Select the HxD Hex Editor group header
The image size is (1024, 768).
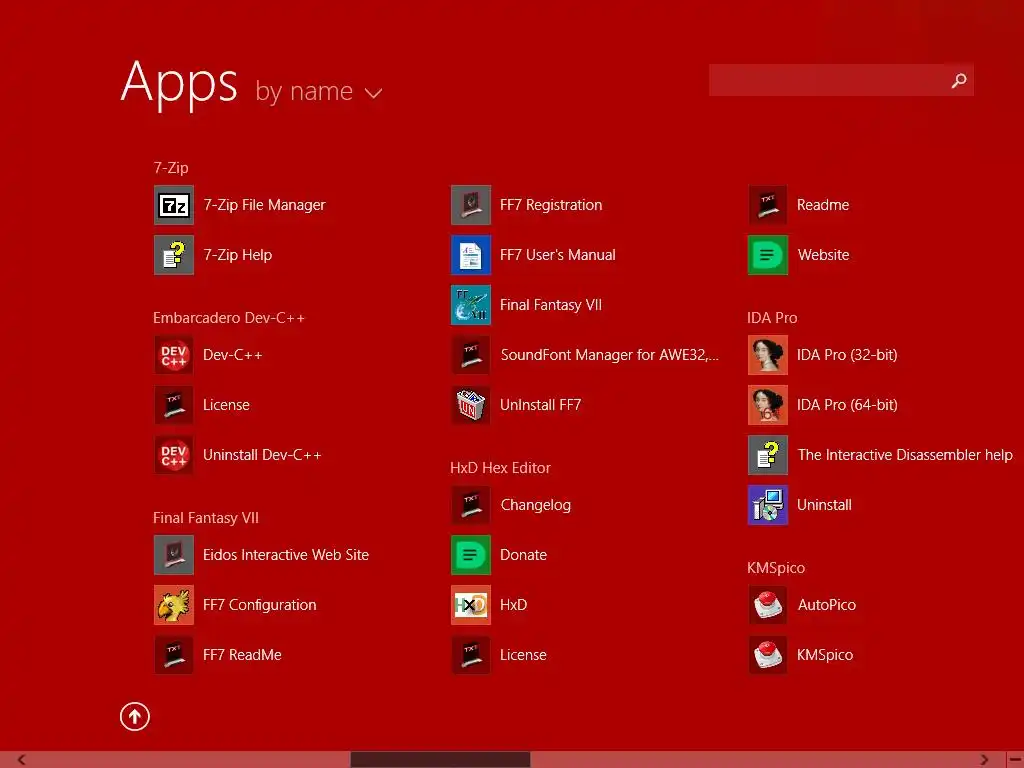click(x=500, y=468)
